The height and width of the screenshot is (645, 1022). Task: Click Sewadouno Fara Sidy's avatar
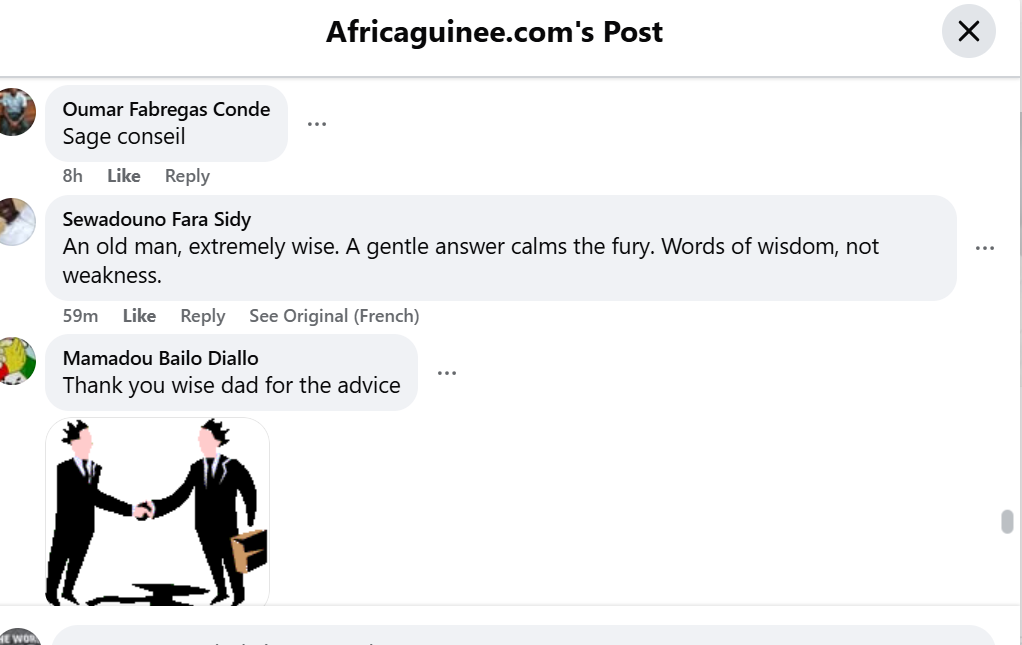[16, 221]
